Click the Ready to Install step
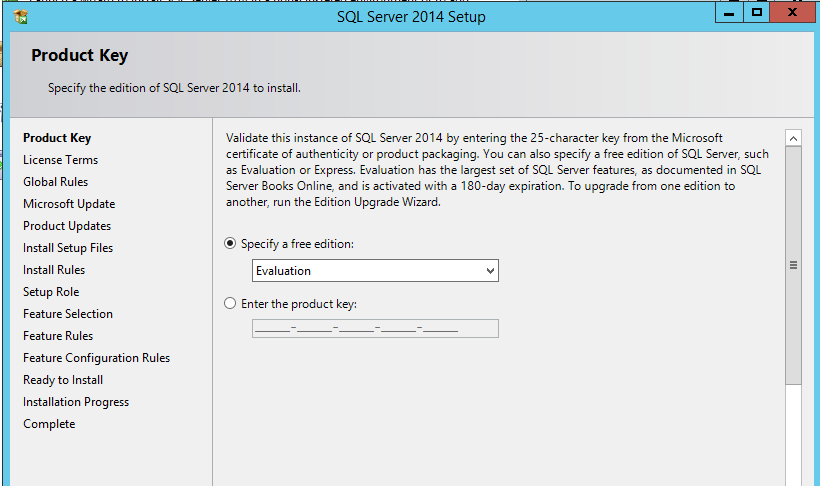 [63, 379]
